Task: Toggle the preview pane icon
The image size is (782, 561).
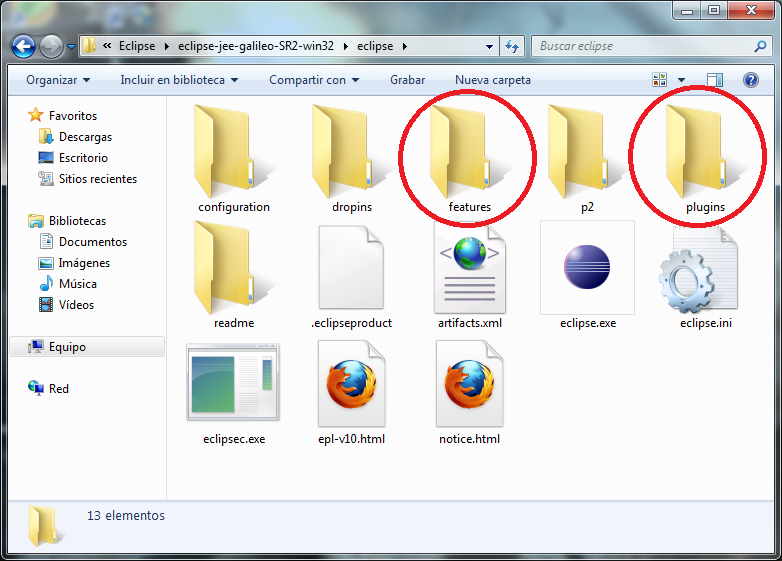Action: pyautogui.click(x=715, y=80)
